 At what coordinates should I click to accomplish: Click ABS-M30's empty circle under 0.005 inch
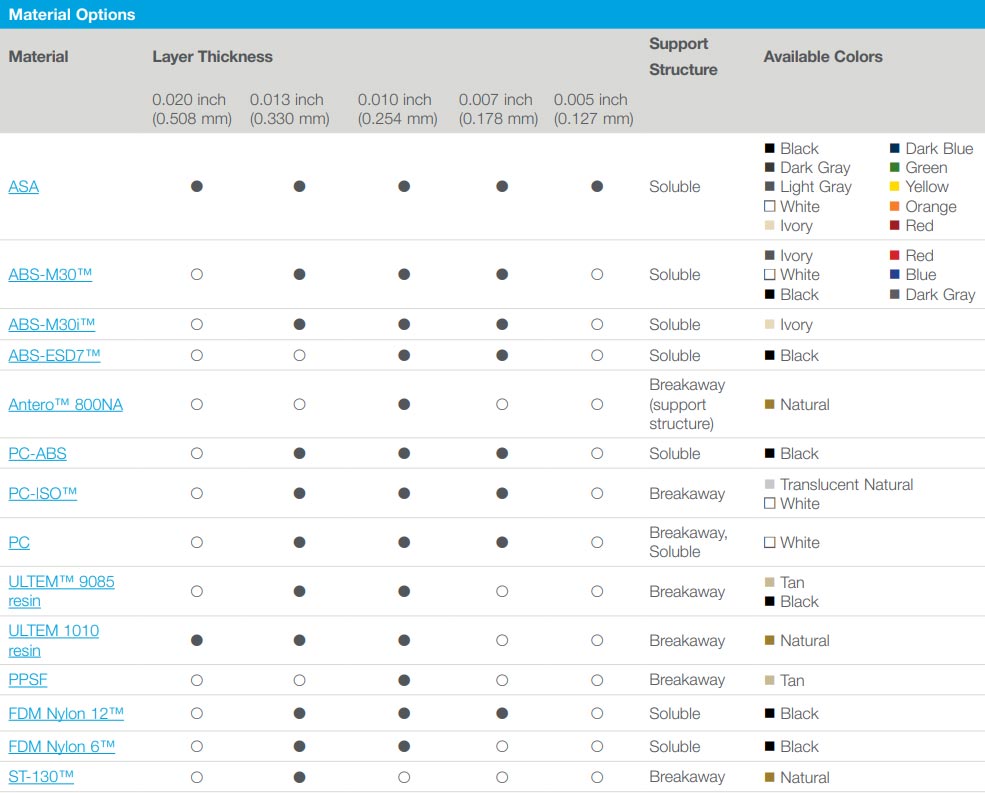pyautogui.click(x=597, y=275)
